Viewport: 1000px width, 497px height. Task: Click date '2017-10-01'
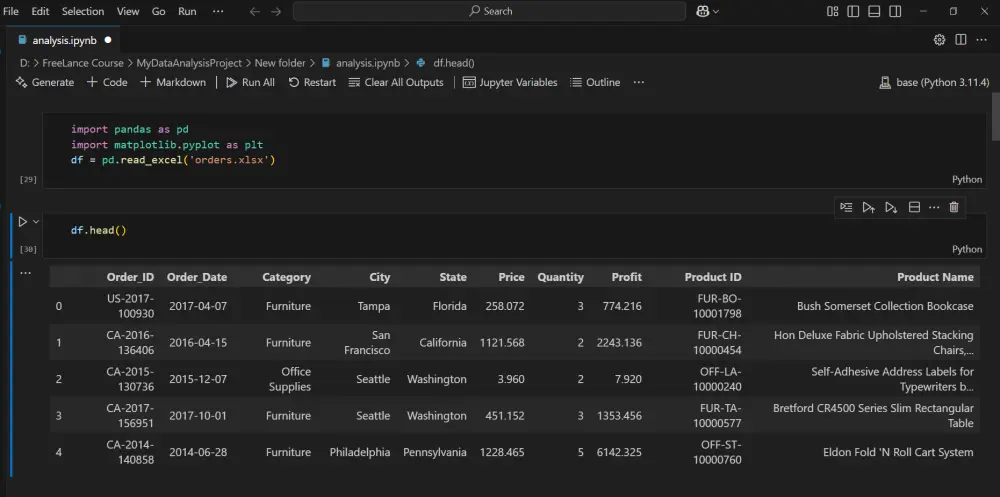click(198, 416)
